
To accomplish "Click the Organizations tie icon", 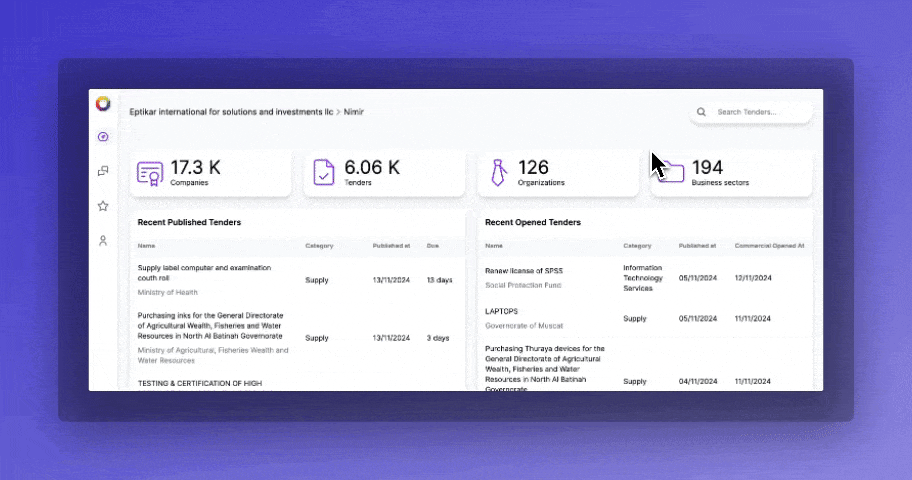I will coord(498,173).
